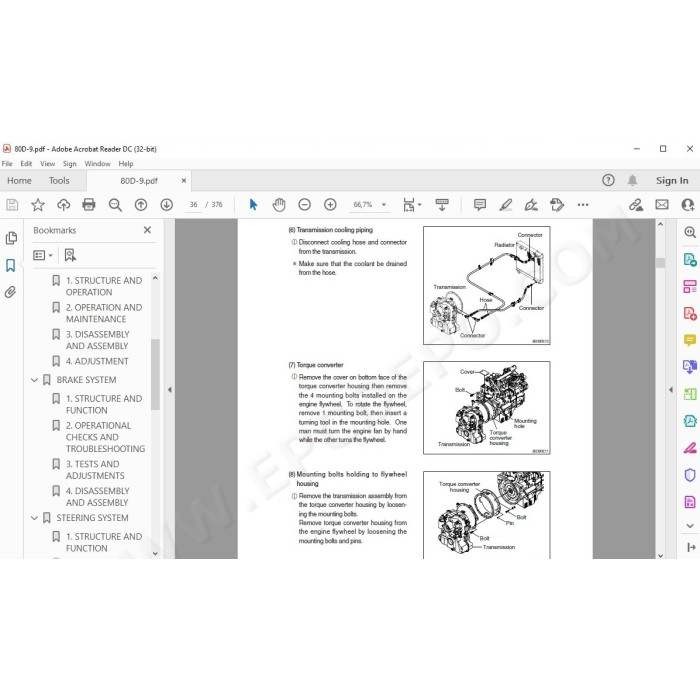Viewport: 700px width, 700px height.
Task: Click the Sign In button
Action: 672,180
